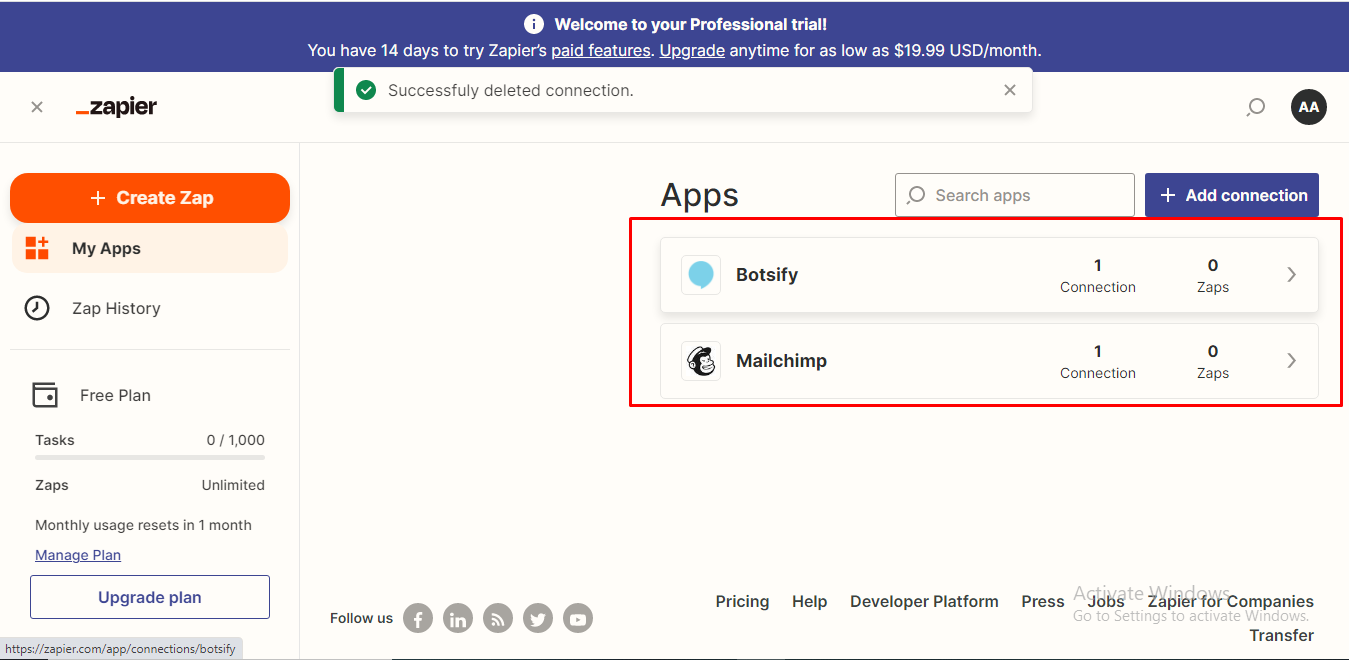The image size is (1349, 660).
Task: Click Botsify's 0 Zaps count
Action: pyautogui.click(x=1213, y=275)
